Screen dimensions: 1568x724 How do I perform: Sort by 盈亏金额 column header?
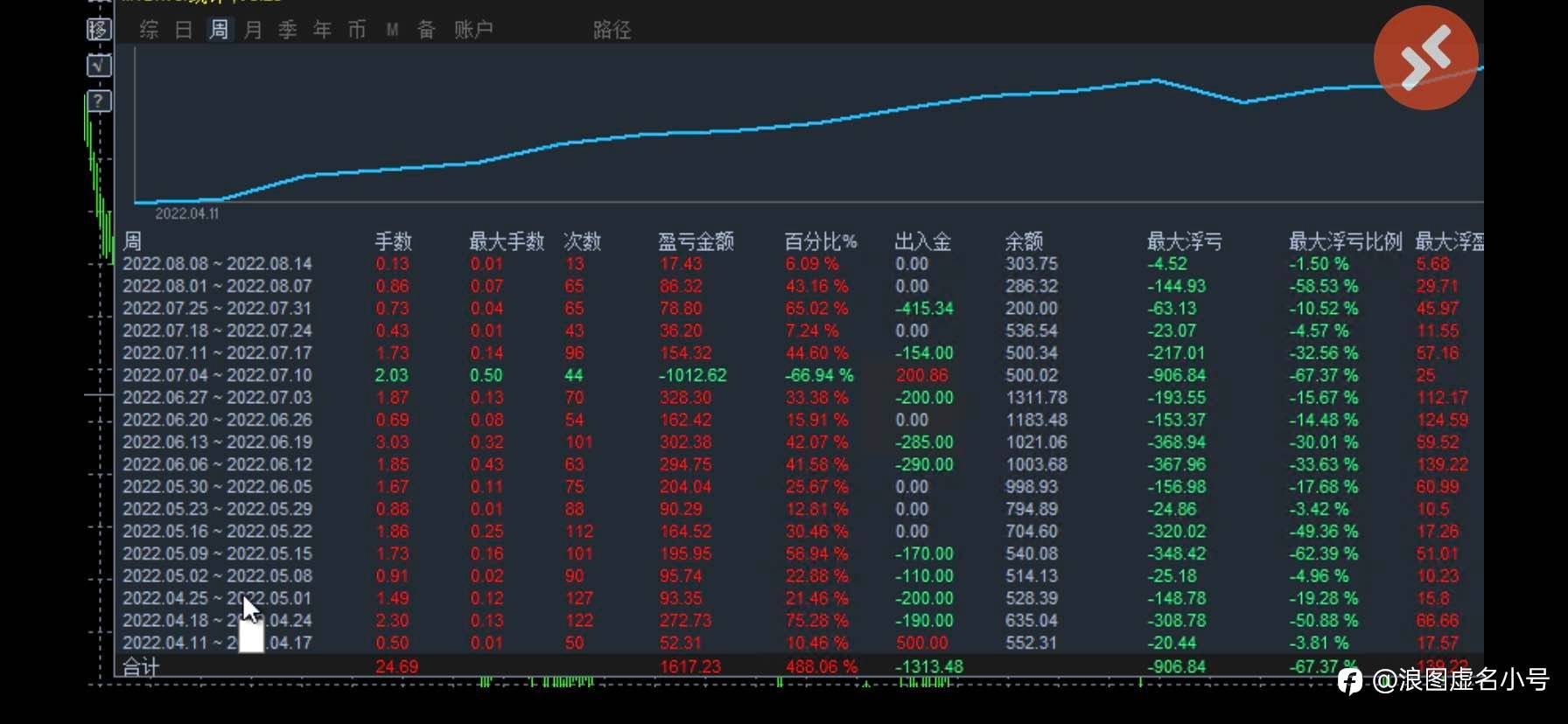tap(696, 241)
